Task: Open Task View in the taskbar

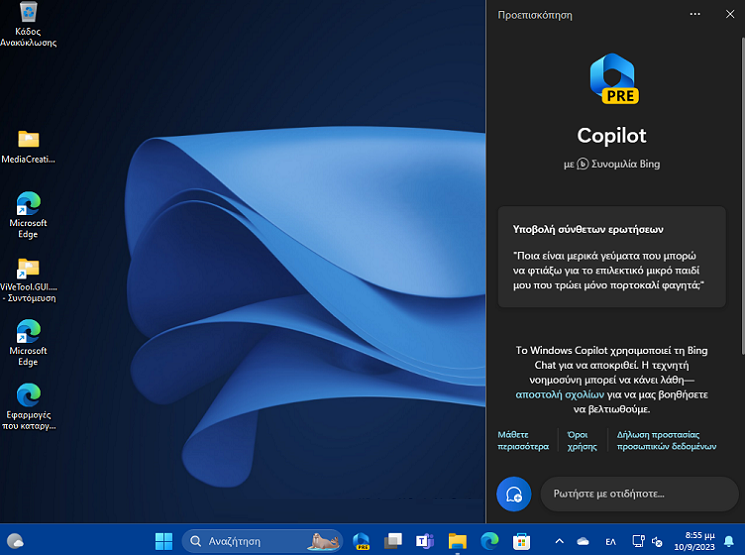Action: pyautogui.click(x=393, y=541)
